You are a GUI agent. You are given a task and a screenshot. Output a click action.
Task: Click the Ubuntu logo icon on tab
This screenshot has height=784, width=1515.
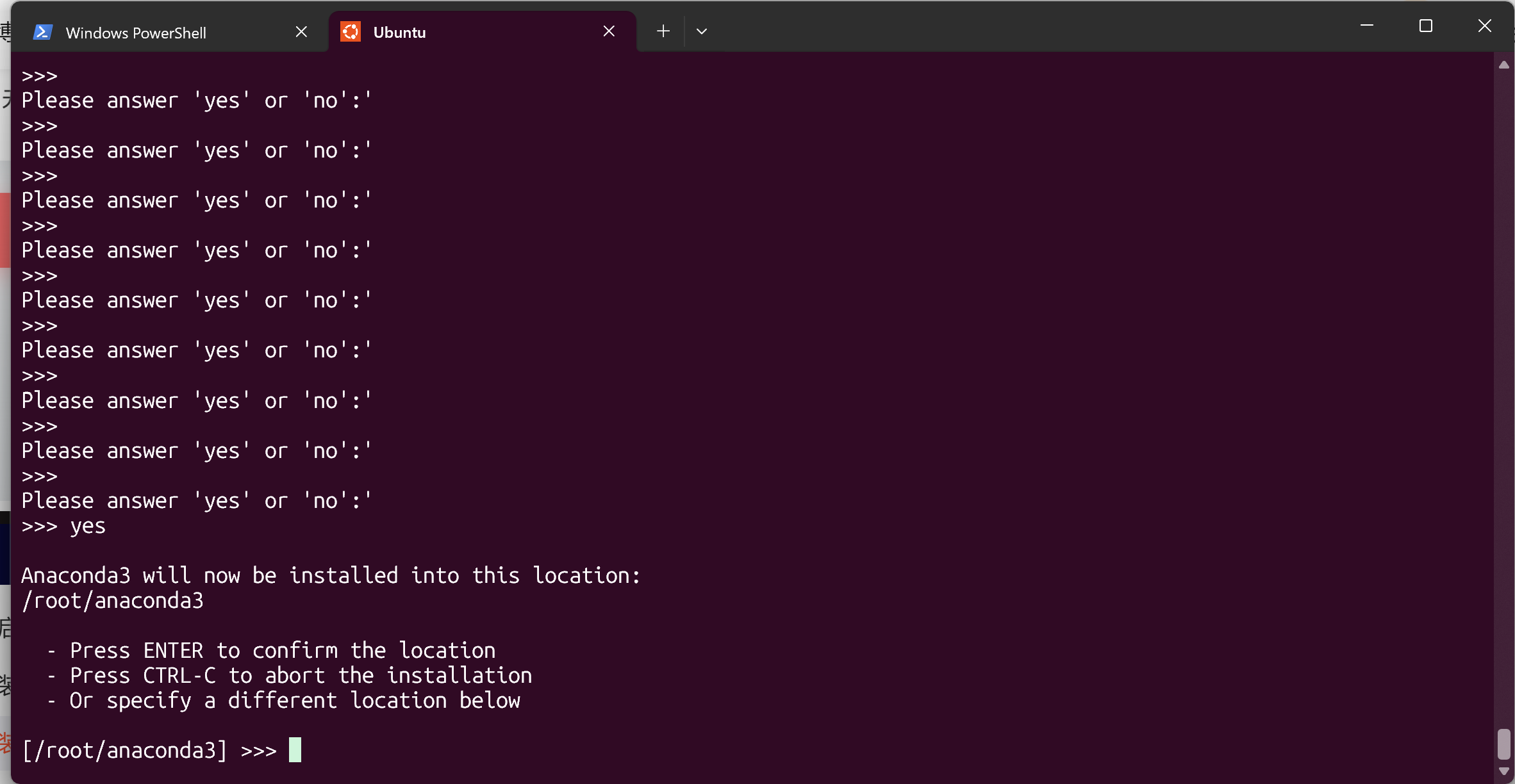(351, 32)
